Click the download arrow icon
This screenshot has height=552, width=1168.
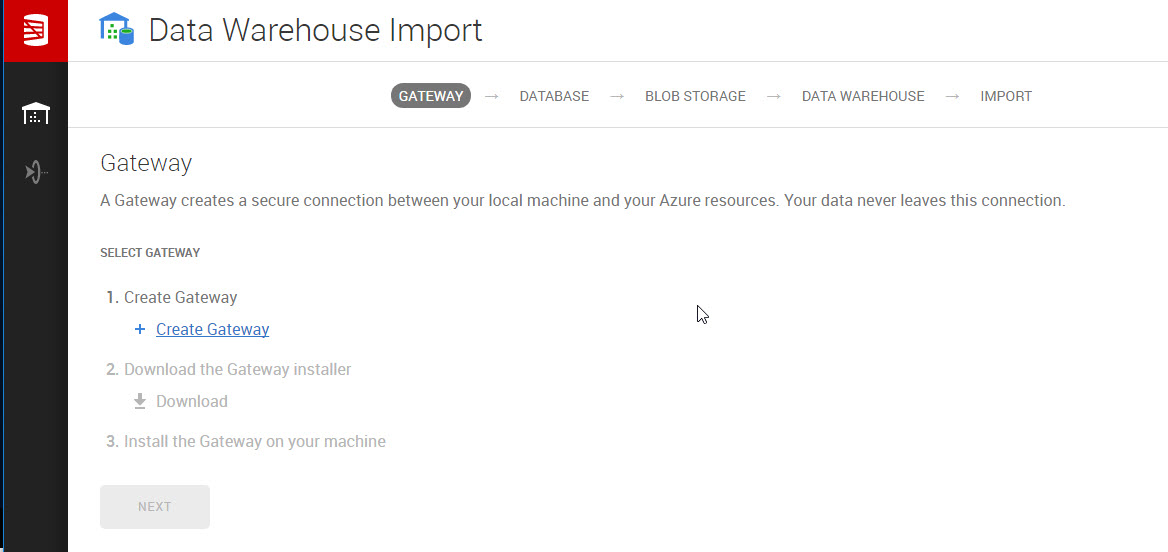[139, 402]
